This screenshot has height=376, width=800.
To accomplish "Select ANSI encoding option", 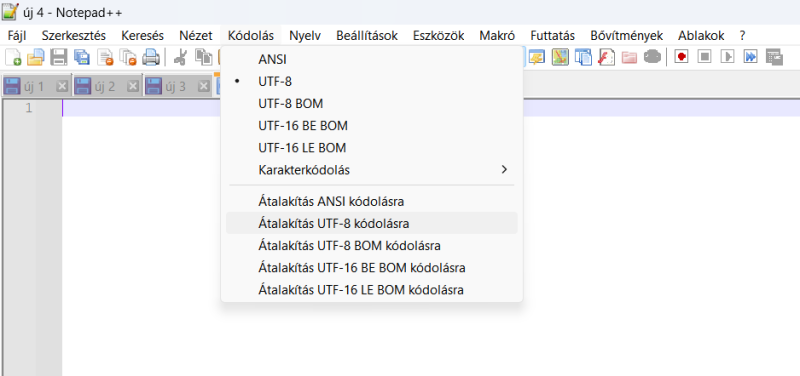I will tap(371, 59).
